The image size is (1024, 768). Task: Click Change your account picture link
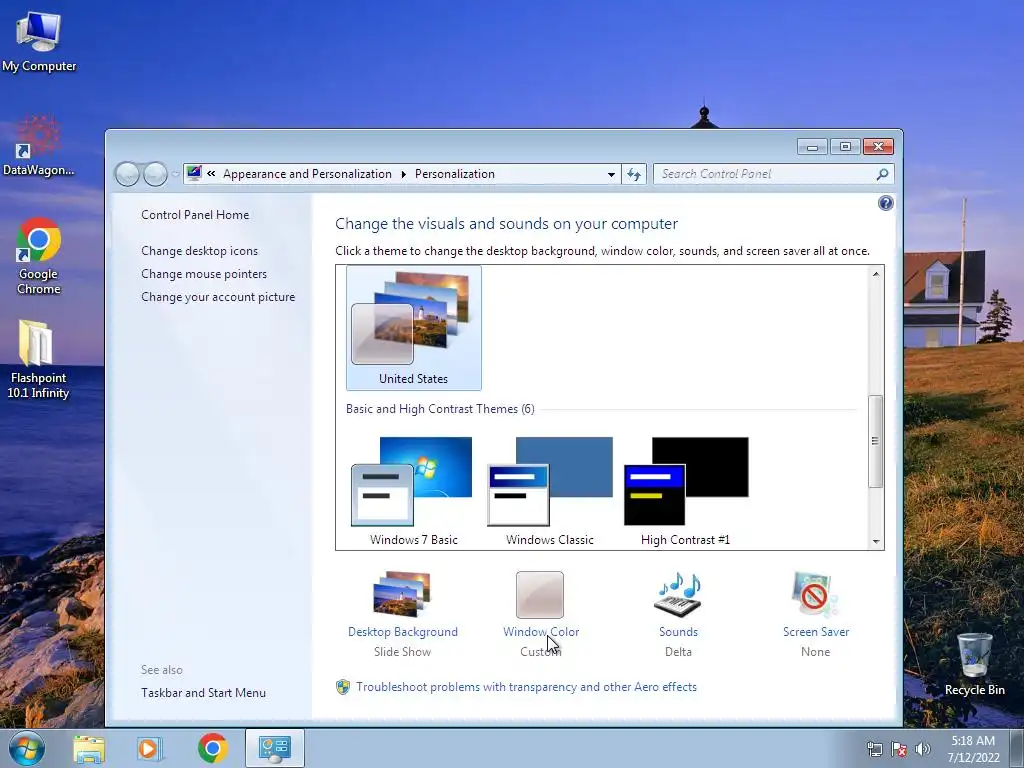218,296
